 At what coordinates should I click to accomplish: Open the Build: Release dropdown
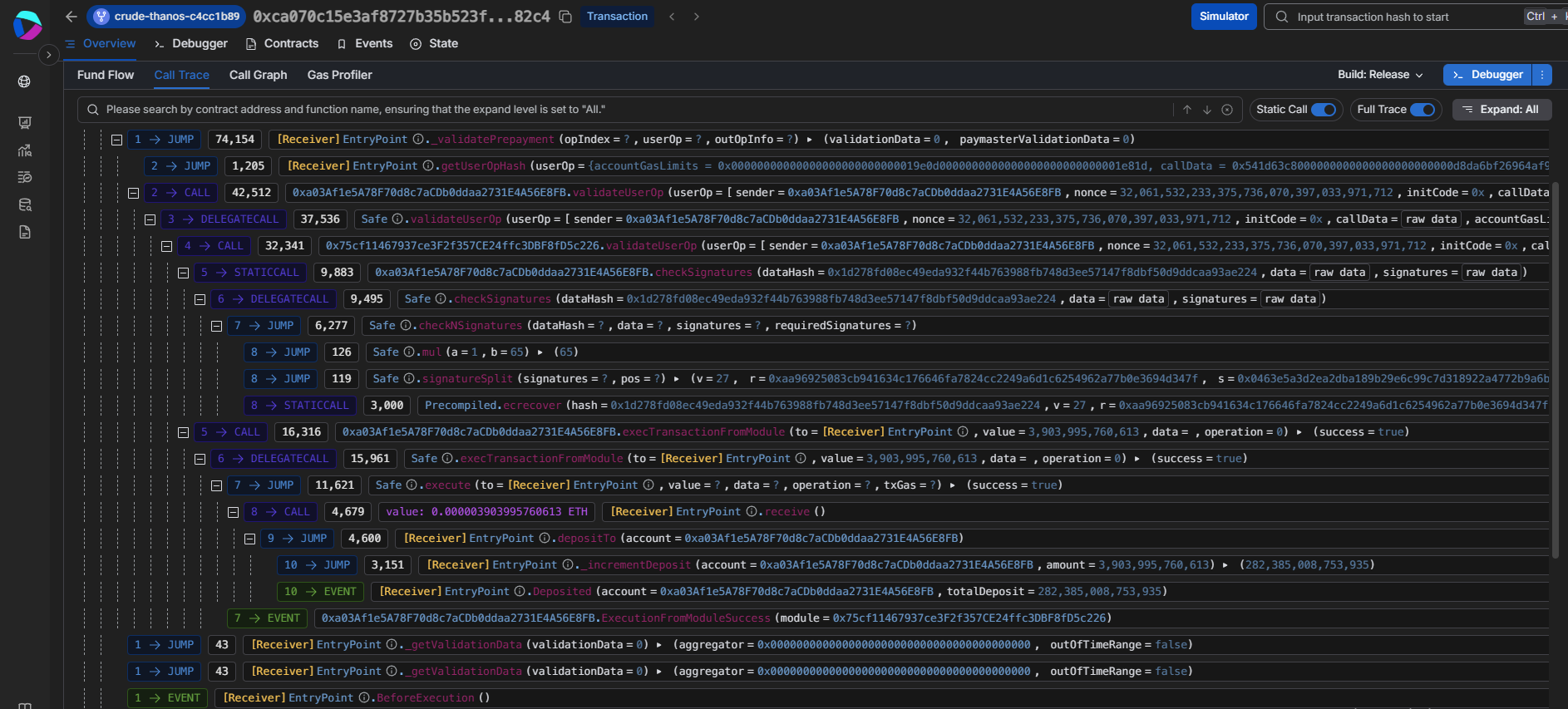(1380, 75)
